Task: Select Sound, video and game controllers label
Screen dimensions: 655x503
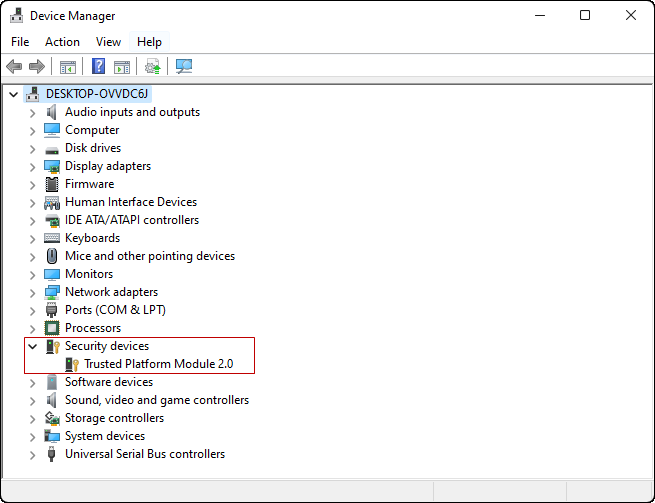Action: tap(157, 400)
